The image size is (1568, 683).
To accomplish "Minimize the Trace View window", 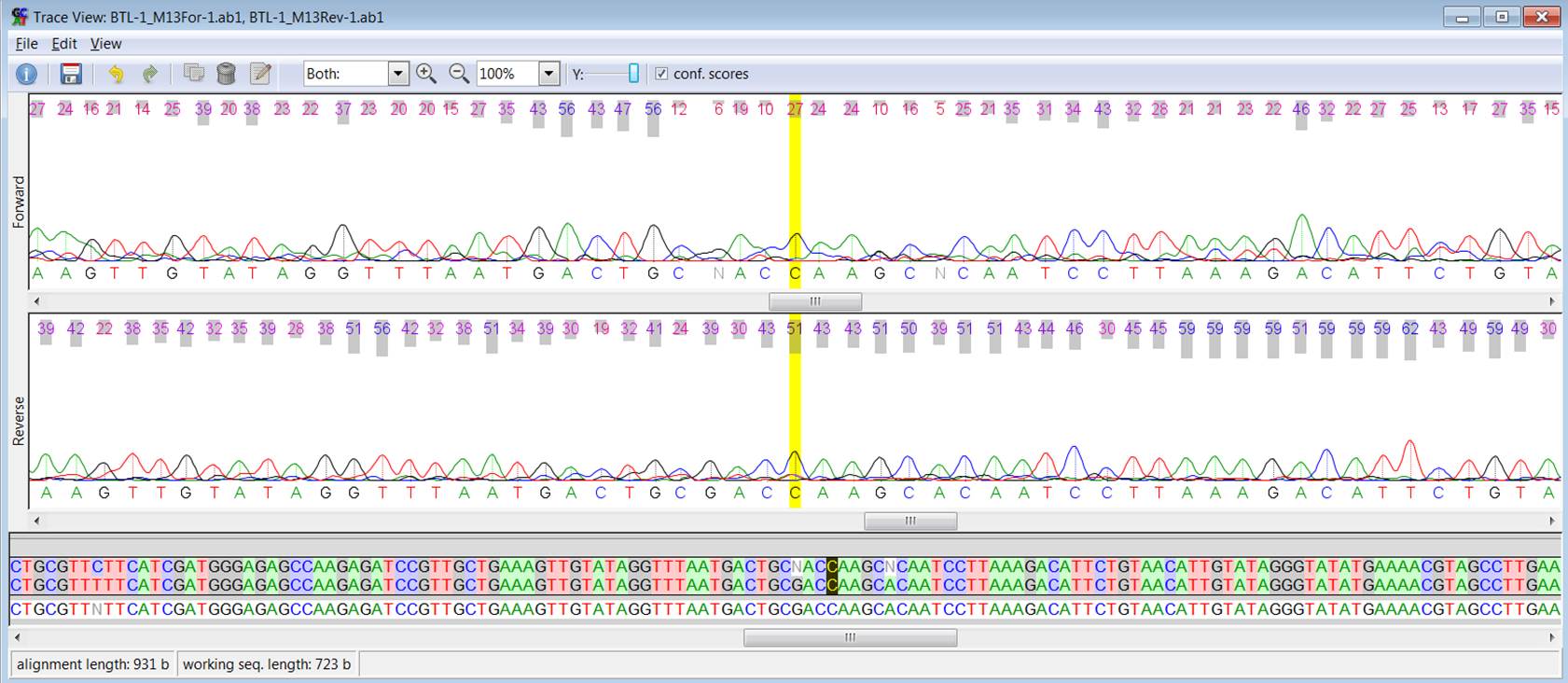I will click(1462, 17).
